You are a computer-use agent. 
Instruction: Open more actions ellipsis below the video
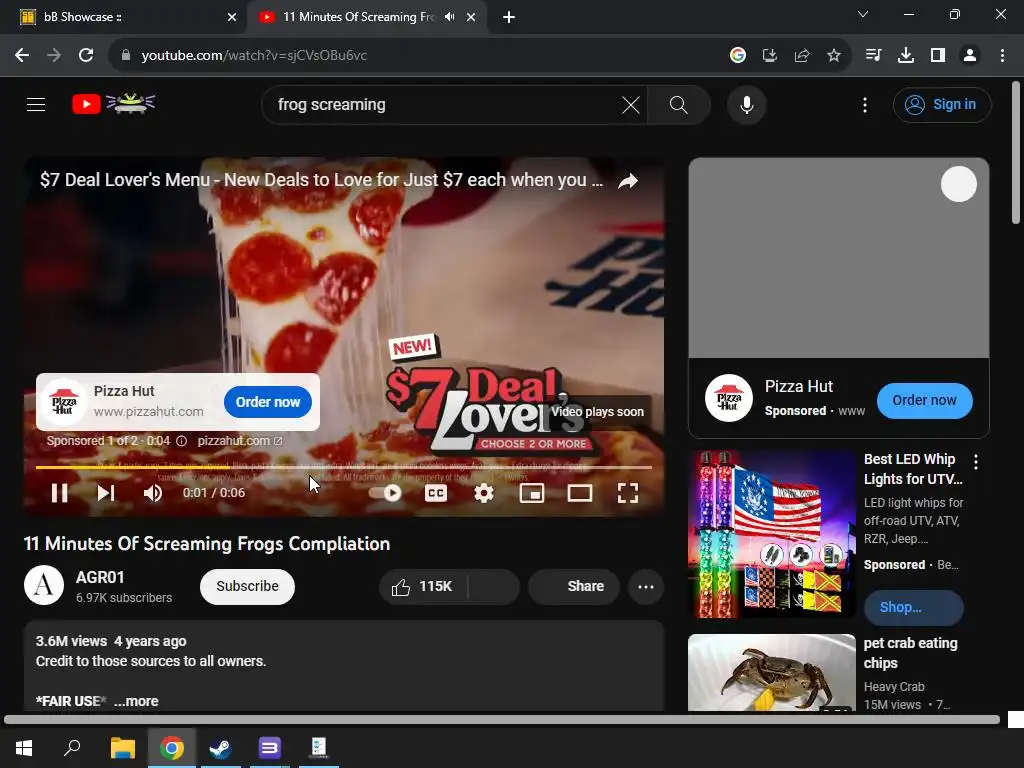click(x=646, y=586)
